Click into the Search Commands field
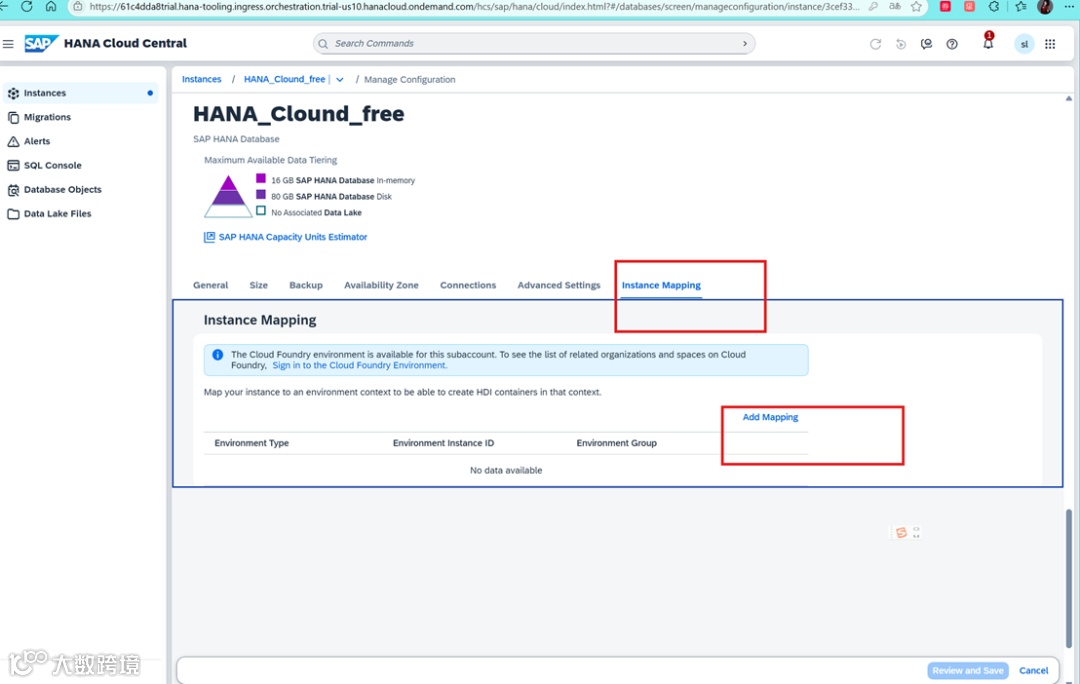The height and width of the screenshot is (684, 1080). (x=534, y=43)
